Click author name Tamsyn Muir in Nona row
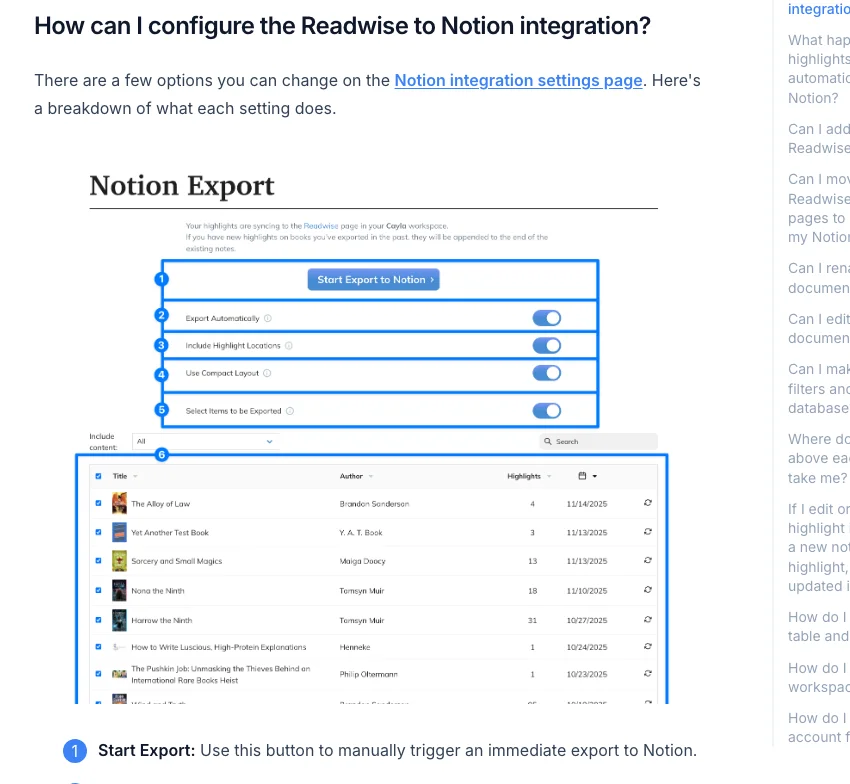Screen dimensions: 850x784 click(362, 590)
